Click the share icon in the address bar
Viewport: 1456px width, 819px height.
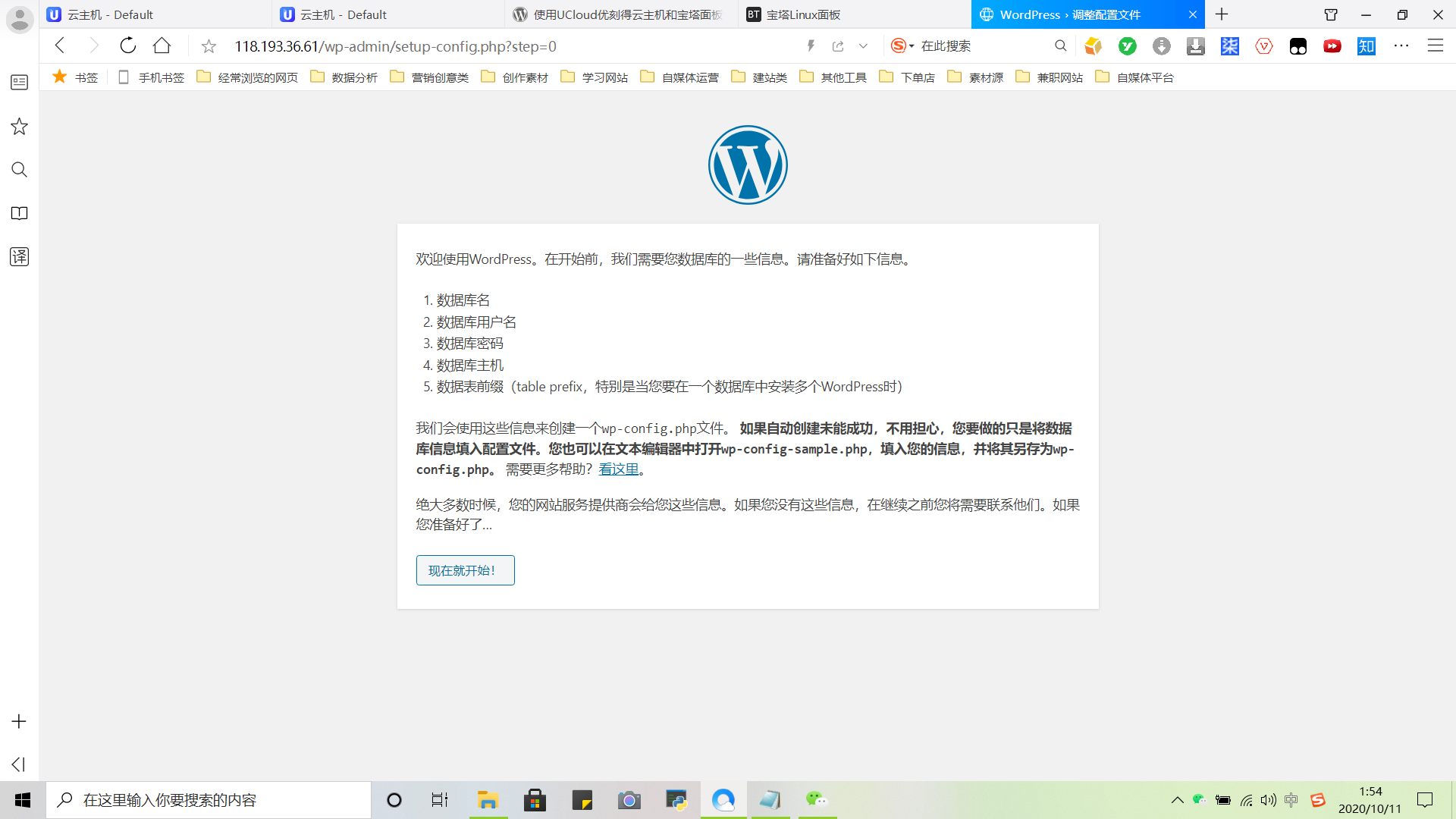[838, 46]
